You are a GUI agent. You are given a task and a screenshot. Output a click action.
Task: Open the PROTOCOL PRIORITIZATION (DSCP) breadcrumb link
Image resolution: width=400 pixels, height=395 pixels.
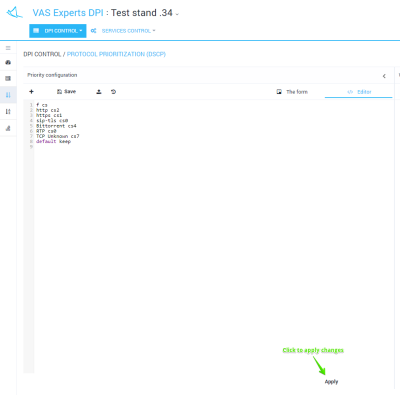(x=116, y=54)
